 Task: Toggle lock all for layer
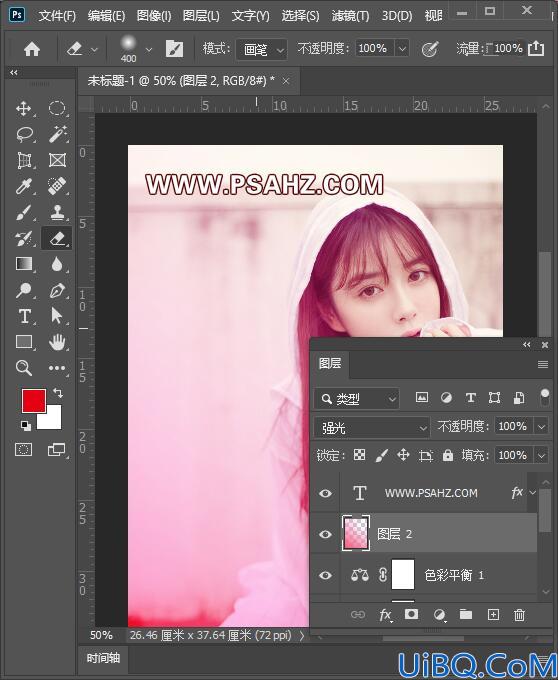448,455
